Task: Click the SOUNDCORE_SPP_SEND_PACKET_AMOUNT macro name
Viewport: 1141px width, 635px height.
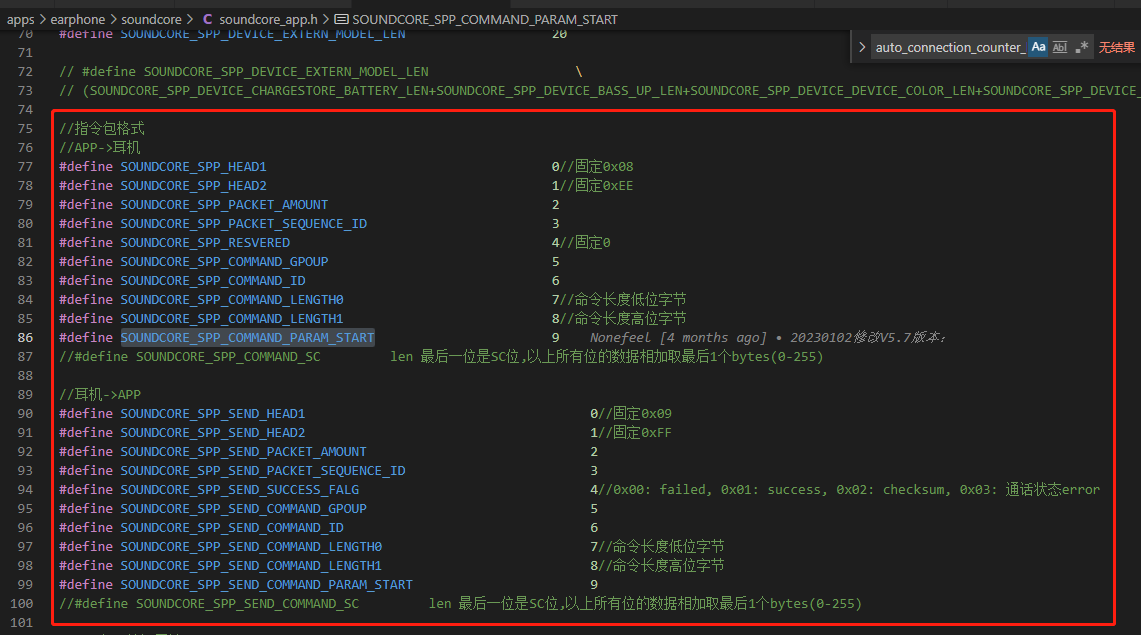Action: click(x=244, y=452)
